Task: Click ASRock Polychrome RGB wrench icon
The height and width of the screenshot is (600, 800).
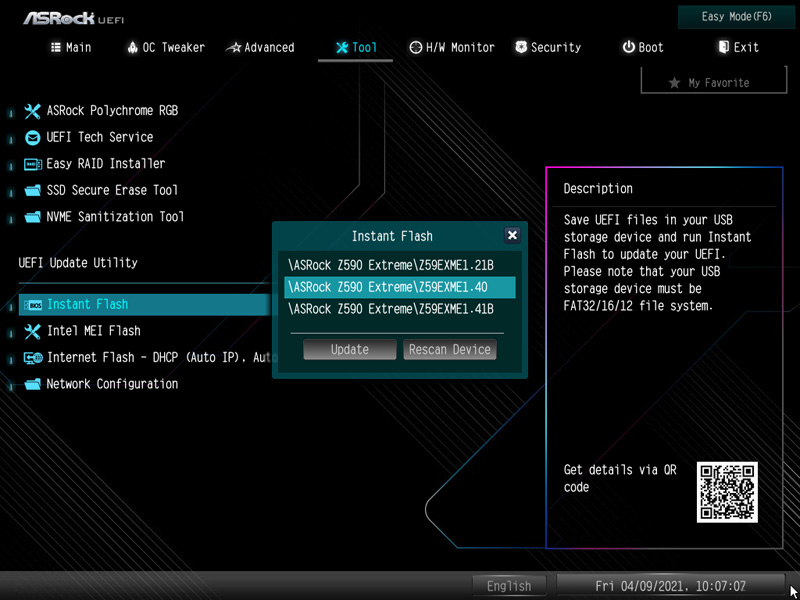Action: click(x=32, y=111)
